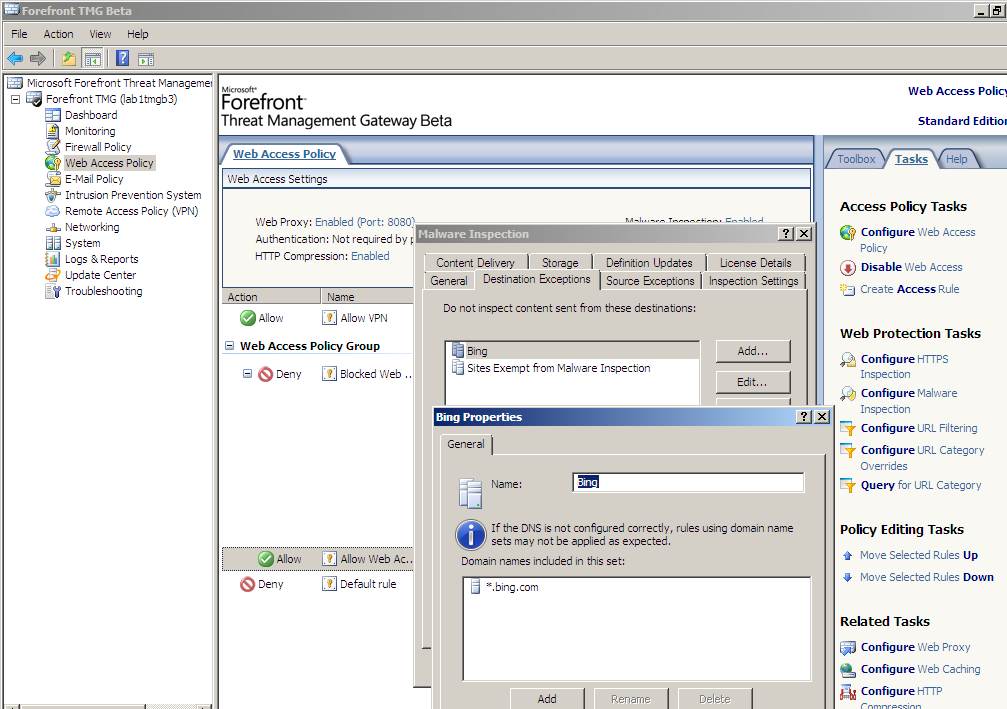1007x709 pixels.
Task: Click Configure Web Proxy link
Action: [x=915, y=647]
